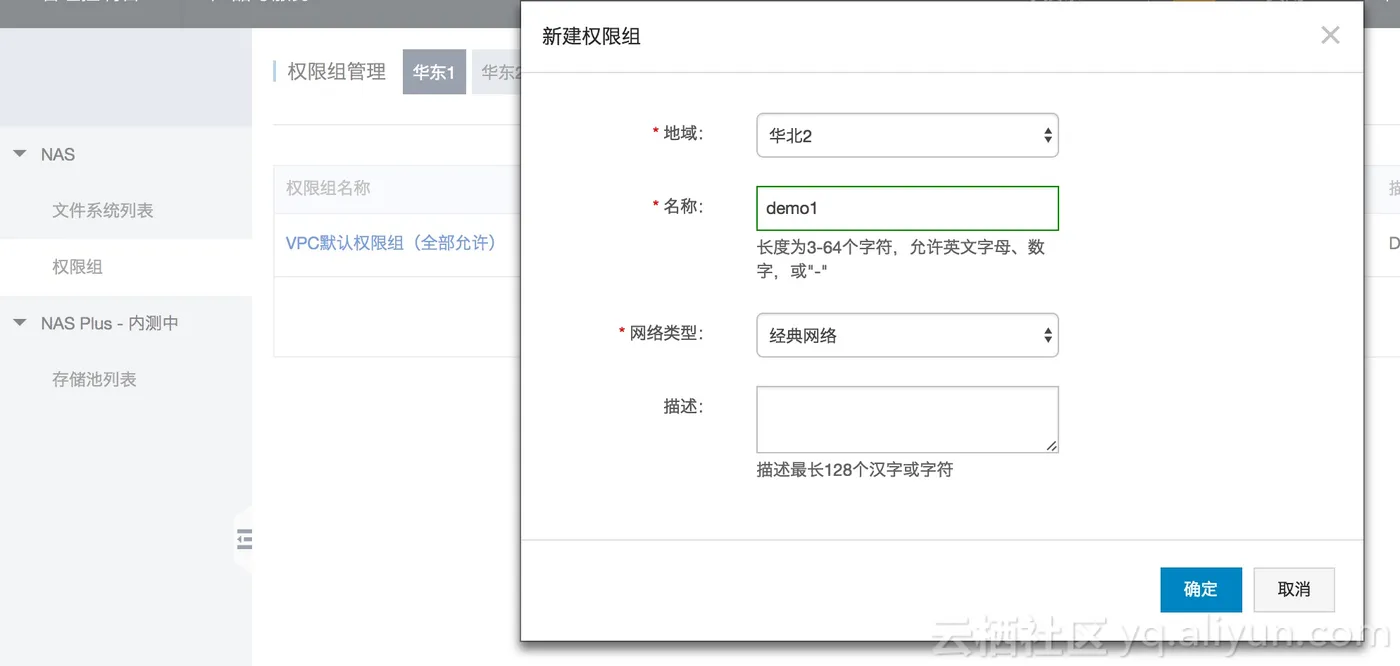Close the 新建权限组 dialog with X
Screen dimensions: 1400x666
(x=1329, y=36)
